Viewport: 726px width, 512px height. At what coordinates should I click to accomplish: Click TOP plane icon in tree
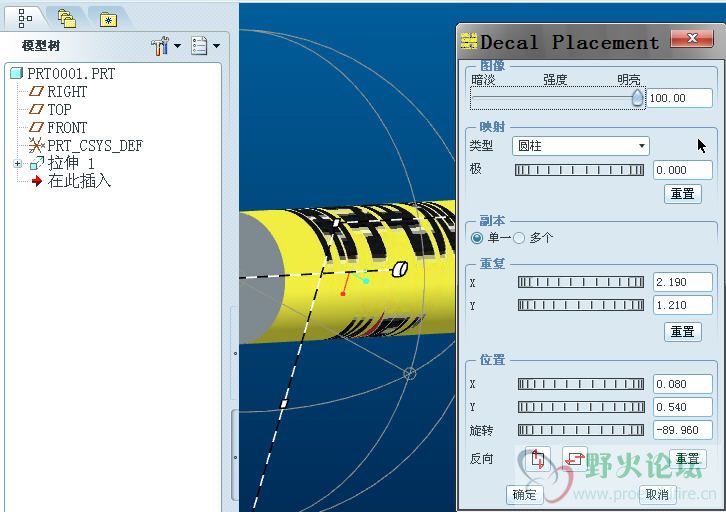click(36, 110)
